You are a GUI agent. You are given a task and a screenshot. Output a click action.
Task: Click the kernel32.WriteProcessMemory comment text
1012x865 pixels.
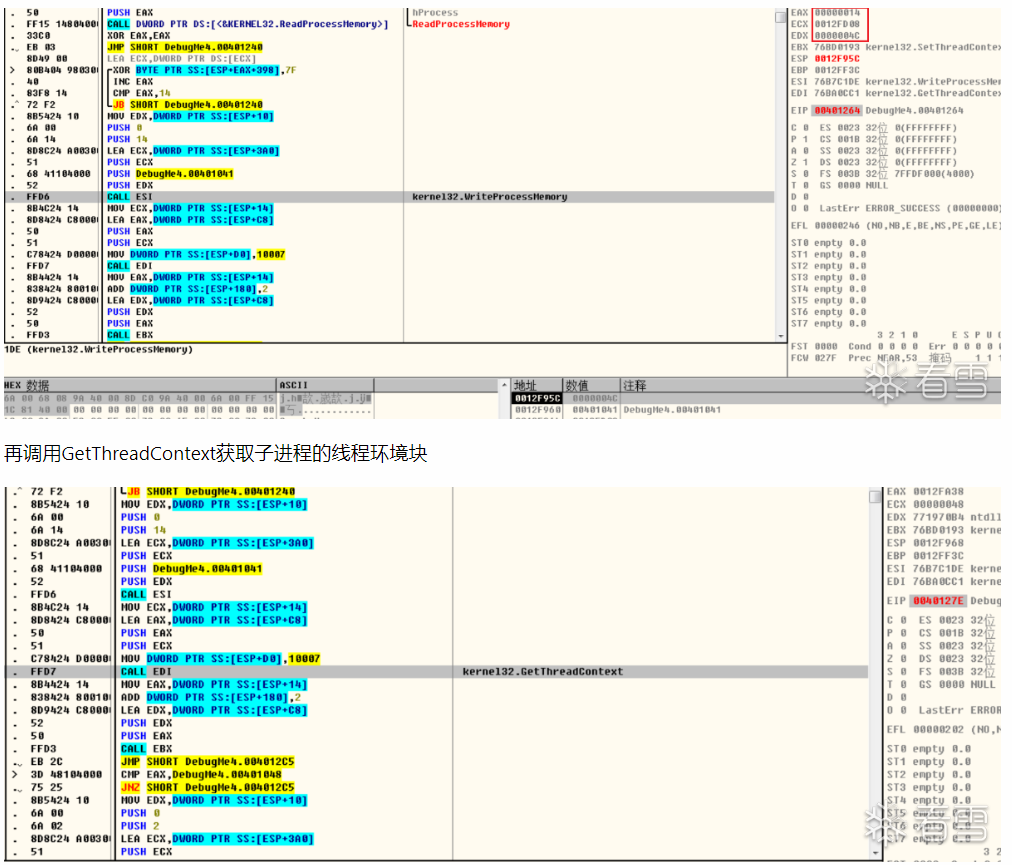[489, 197]
